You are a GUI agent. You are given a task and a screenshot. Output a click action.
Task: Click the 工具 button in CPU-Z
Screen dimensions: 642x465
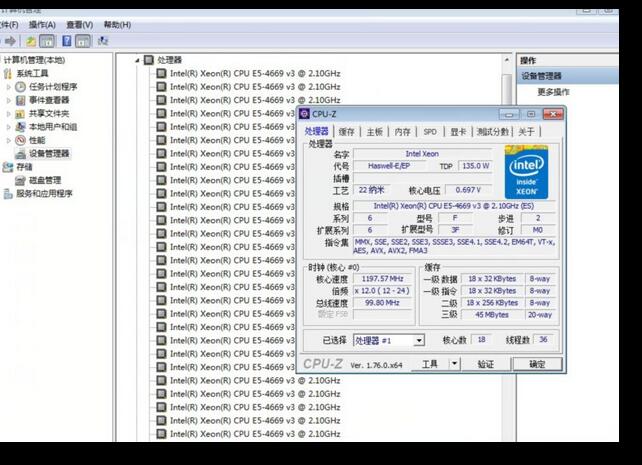(x=430, y=363)
